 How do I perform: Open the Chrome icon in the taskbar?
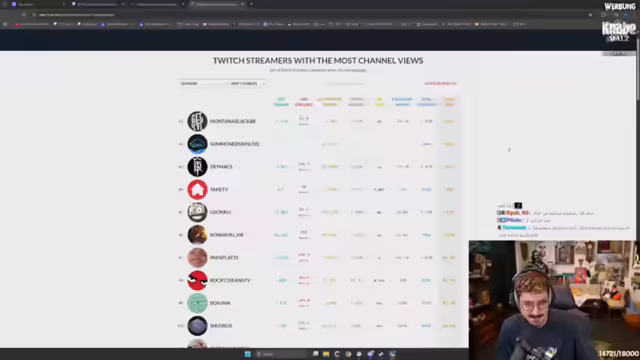[348, 354]
